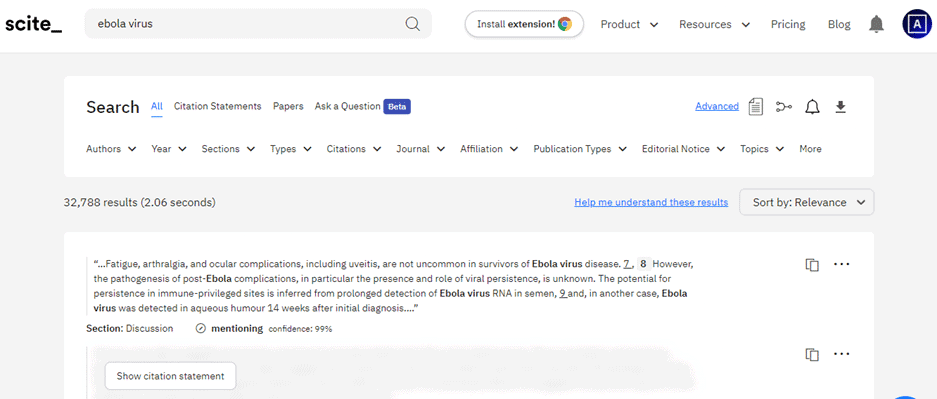The height and width of the screenshot is (399, 937).
Task: Expand the Year filter
Action: coord(169,149)
